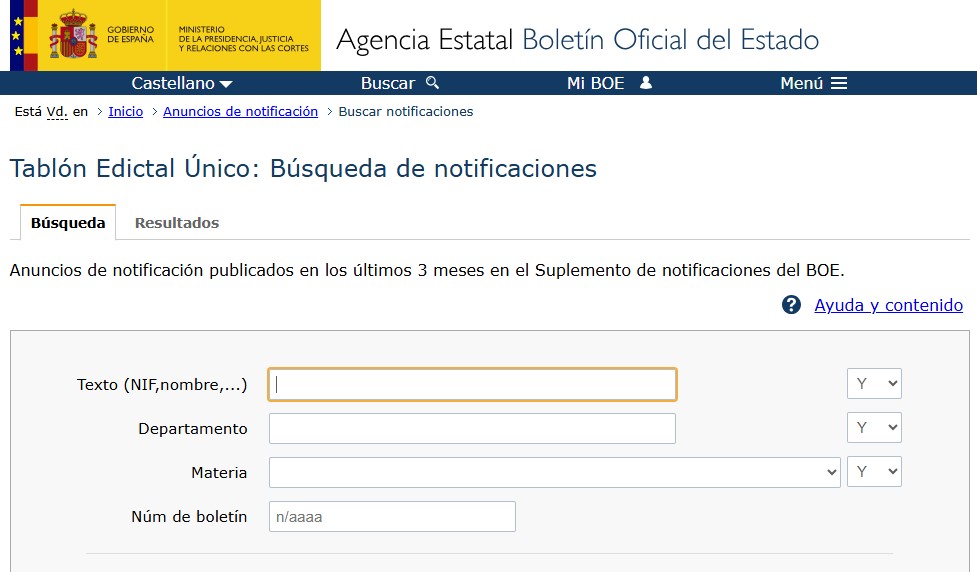Click into the Departamento text field
The width and height of the screenshot is (977, 572).
click(472, 428)
